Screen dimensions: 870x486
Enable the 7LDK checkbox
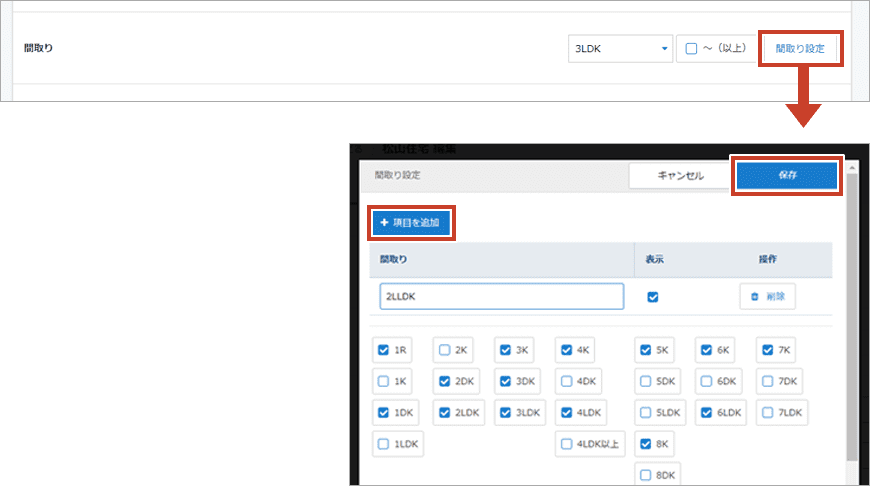click(x=767, y=412)
